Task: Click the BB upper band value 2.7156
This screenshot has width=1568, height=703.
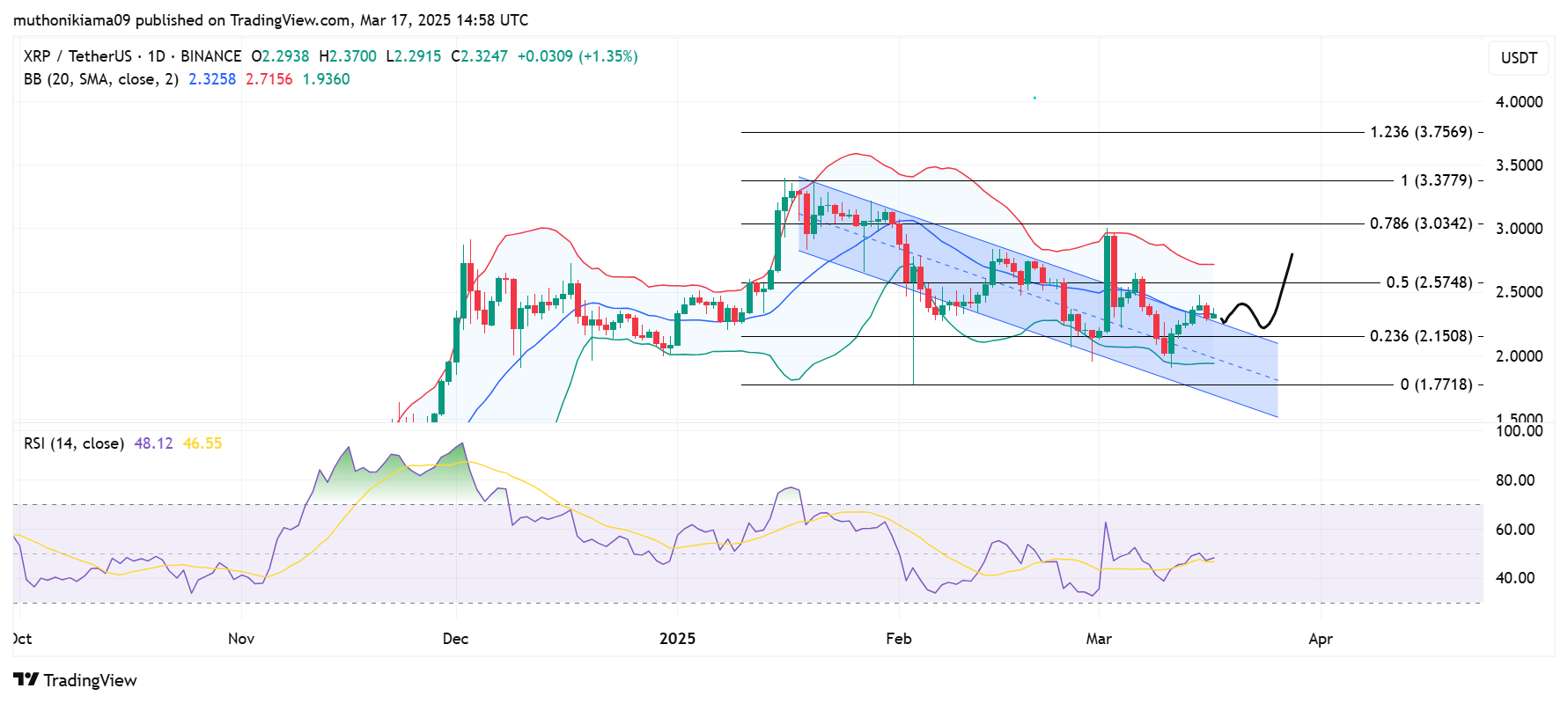Action: (269, 79)
